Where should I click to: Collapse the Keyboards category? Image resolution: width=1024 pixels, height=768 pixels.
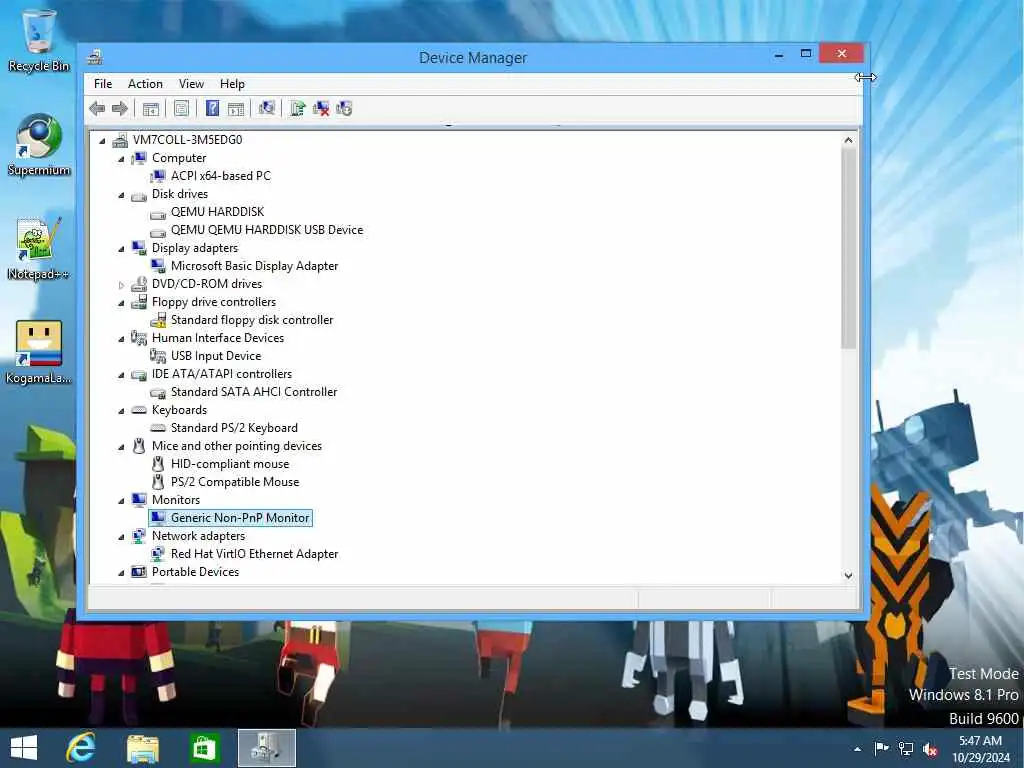pyautogui.click(x=121, y=411)
